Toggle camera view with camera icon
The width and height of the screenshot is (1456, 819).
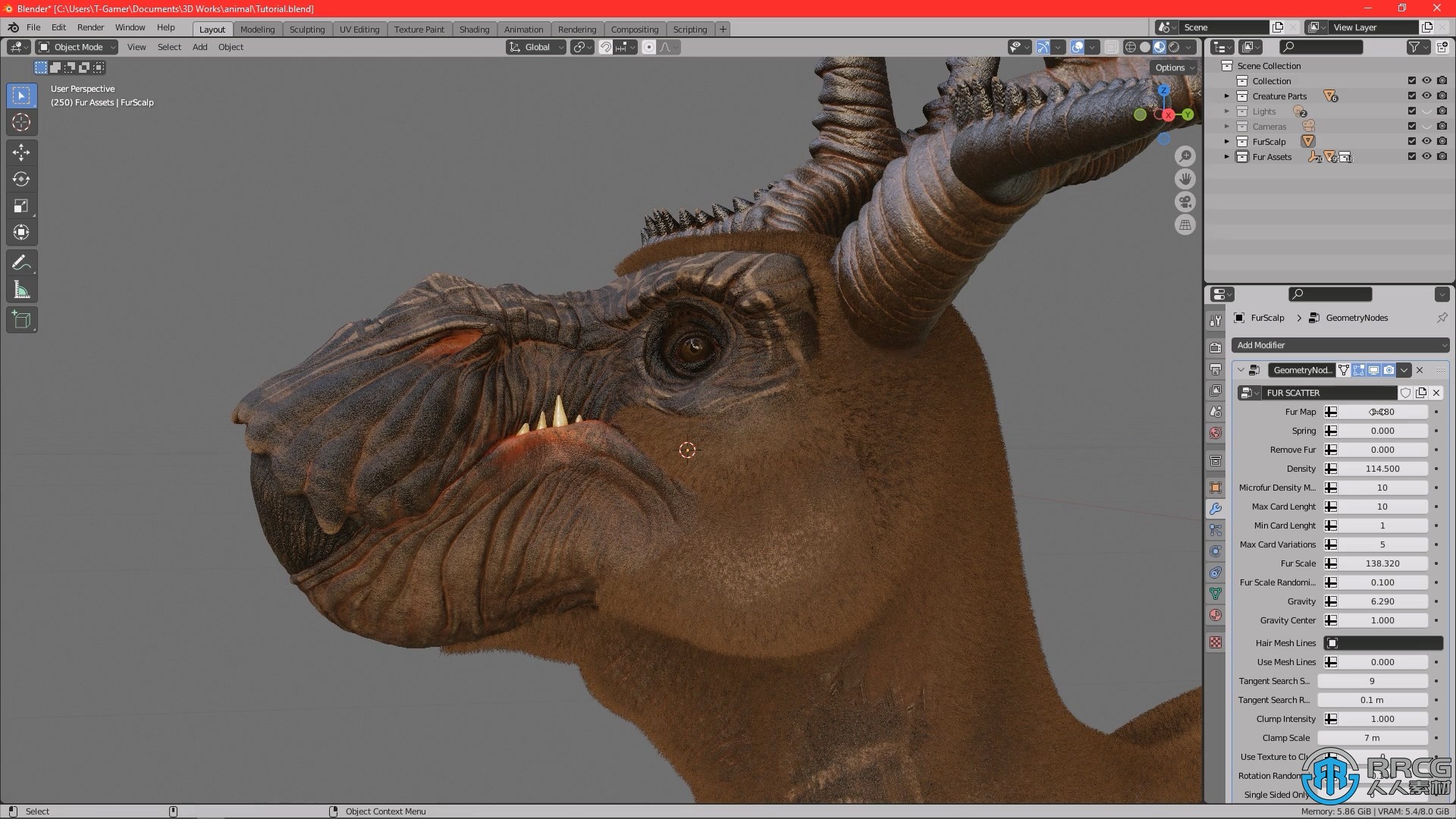coord(1185,202)
